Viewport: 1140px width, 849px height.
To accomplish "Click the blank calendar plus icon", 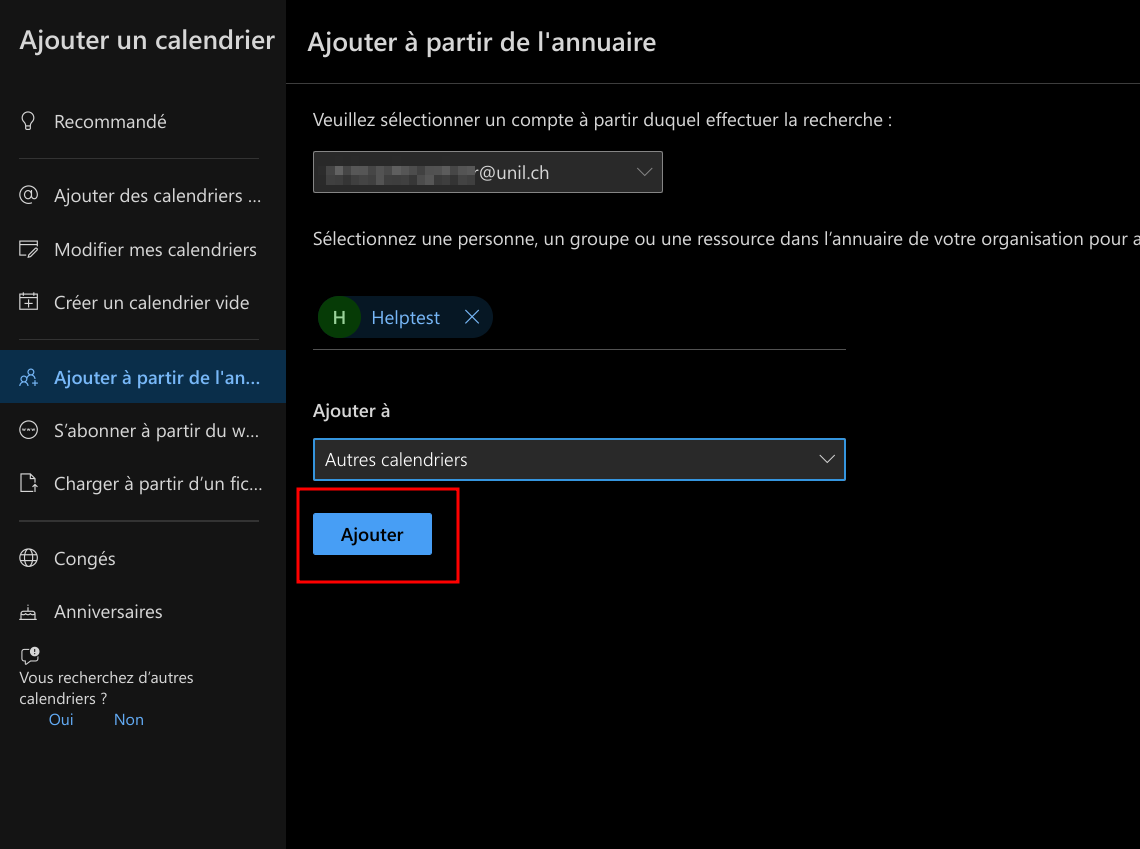I will [29, 302].
